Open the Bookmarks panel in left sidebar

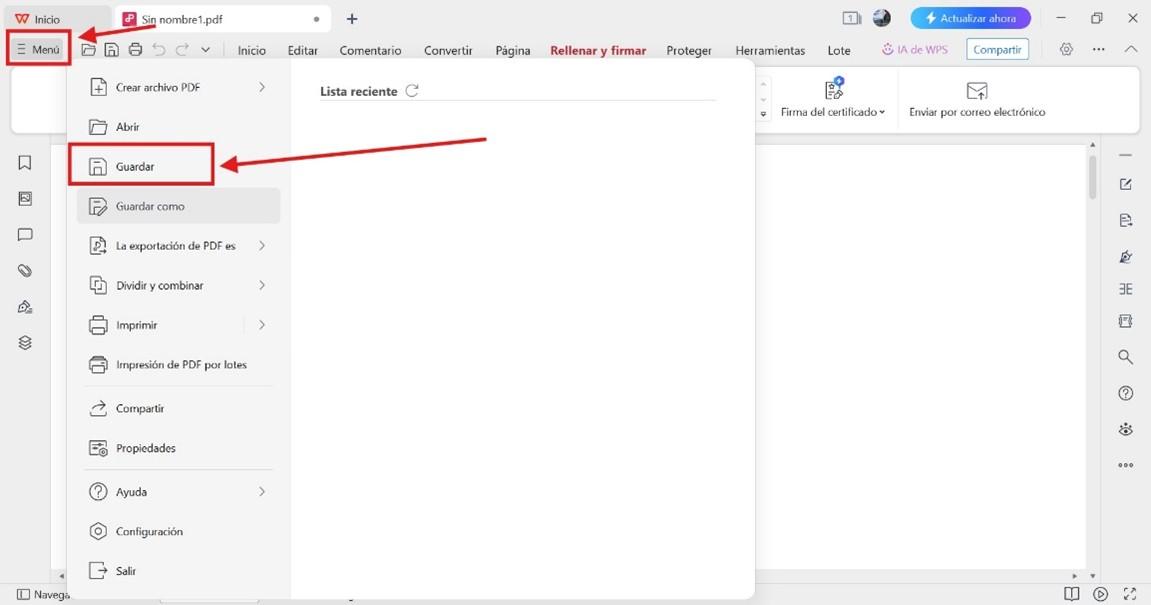(x=24, y=161)
